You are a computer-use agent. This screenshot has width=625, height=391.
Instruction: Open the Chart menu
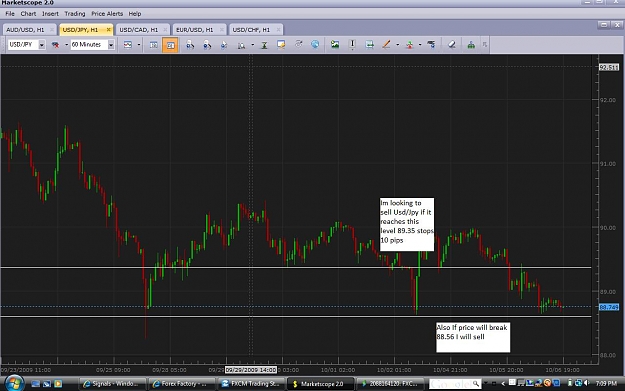click(x=28, y=14)
